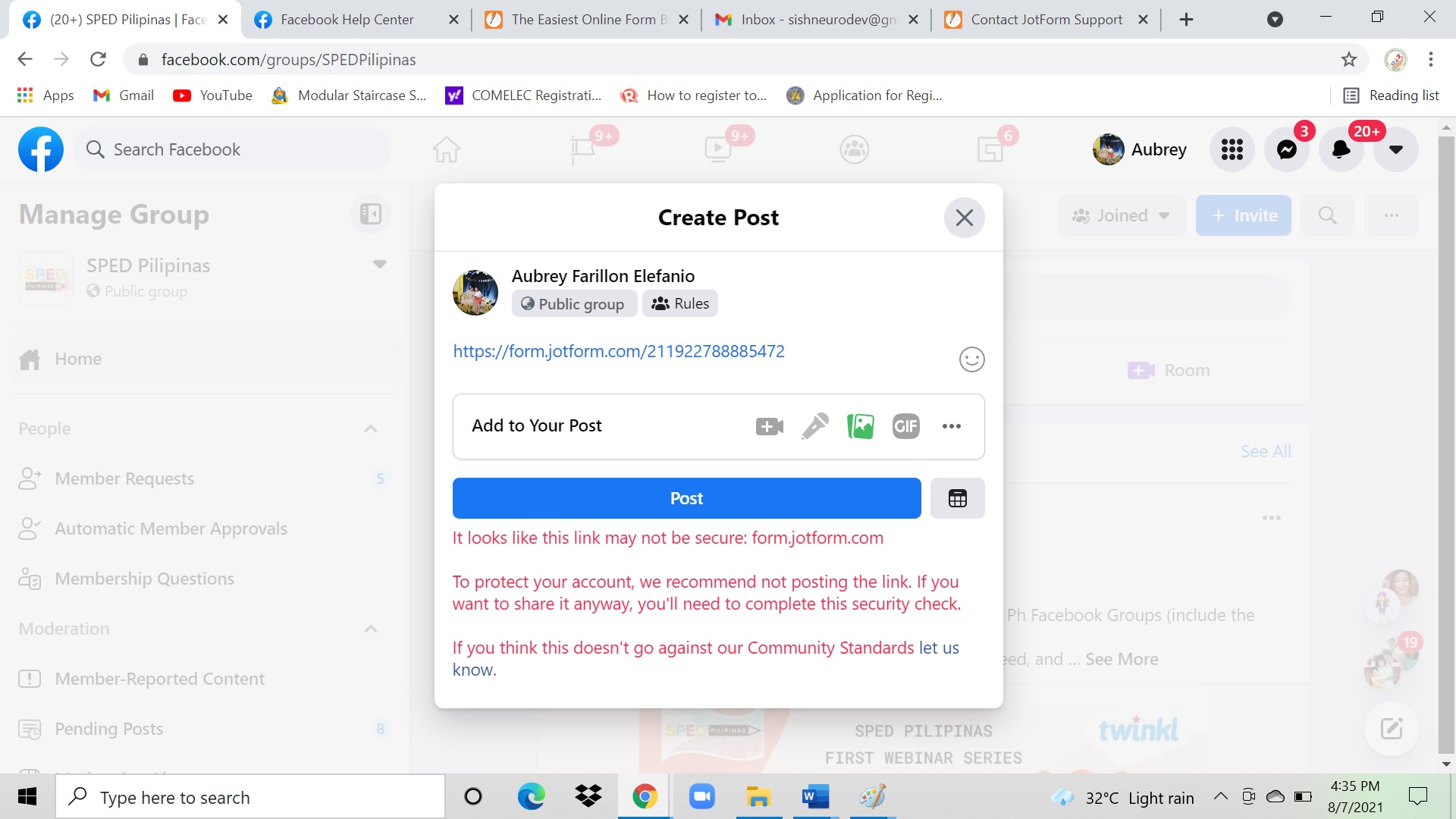The width and height of the screenshot is (1456, 819).
Task: Add a GIF to the post
Action: coord(906,426)
